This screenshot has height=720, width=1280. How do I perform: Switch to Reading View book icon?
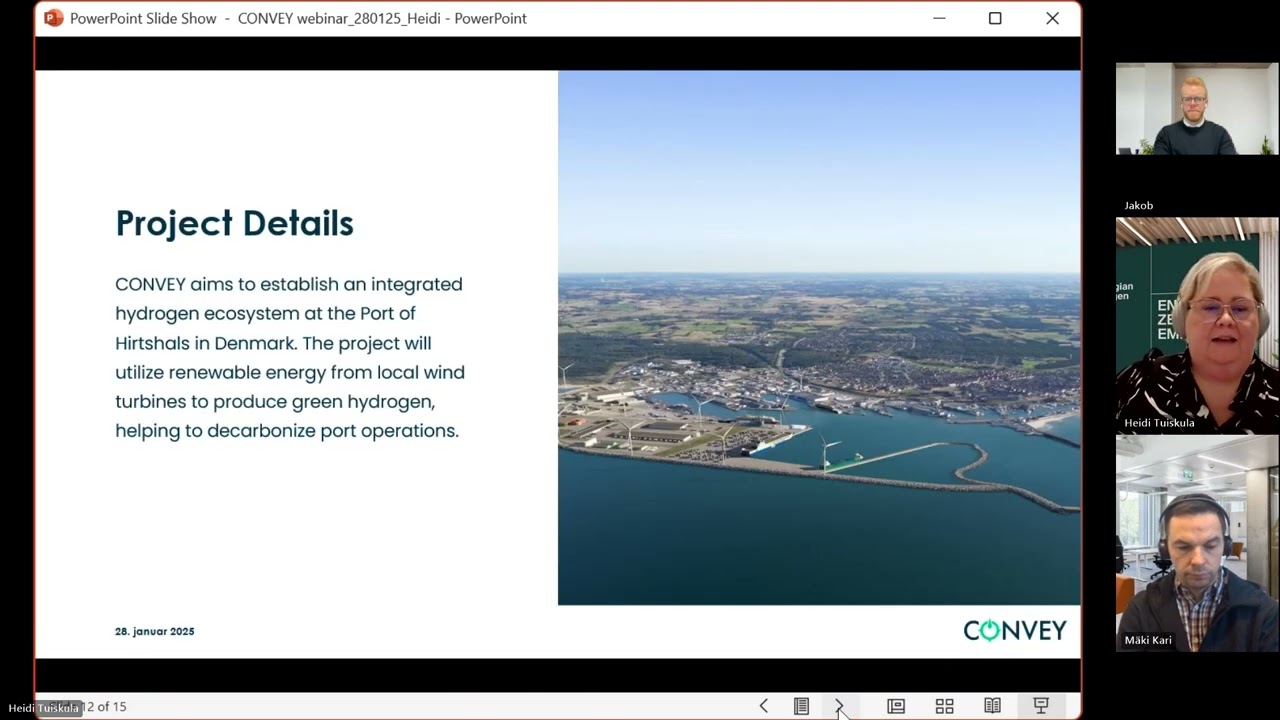point(992,706)
